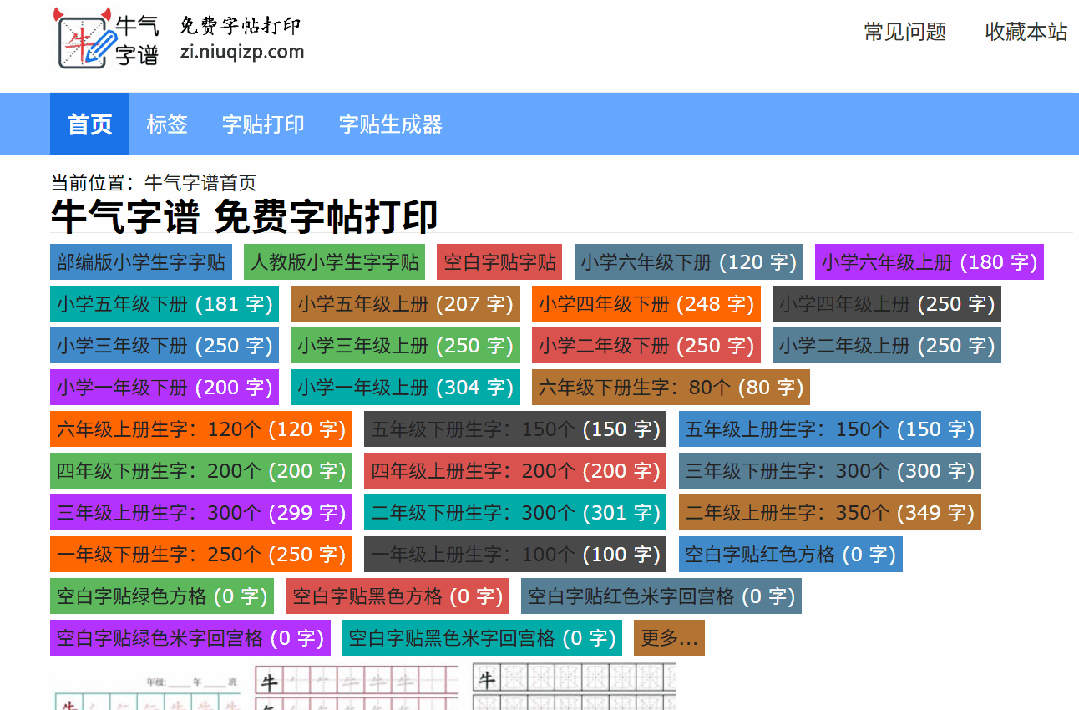Open 常见问题 from top navigation

pyautogui.click(x=903, y=32)
